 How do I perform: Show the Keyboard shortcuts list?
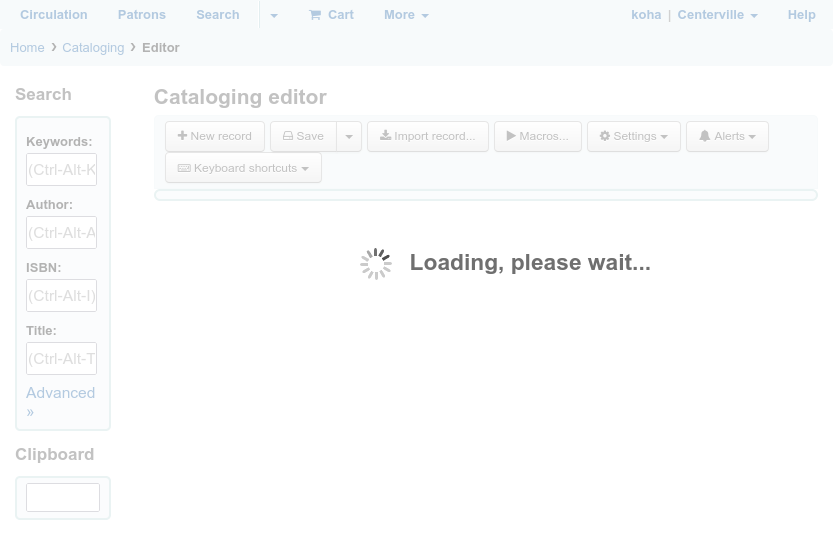pos(243,168)
